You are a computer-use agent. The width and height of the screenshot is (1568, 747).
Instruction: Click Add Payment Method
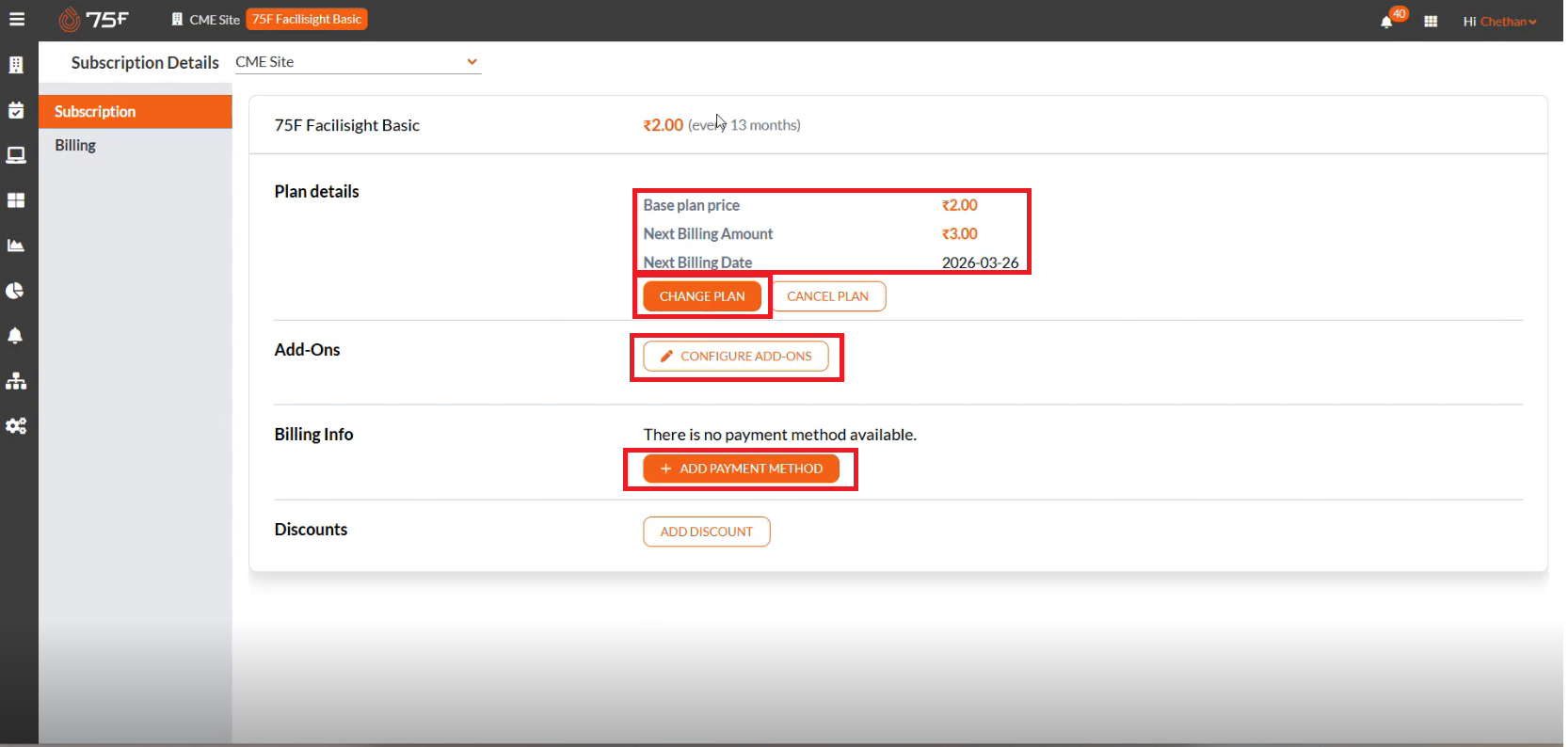point(741,469)
